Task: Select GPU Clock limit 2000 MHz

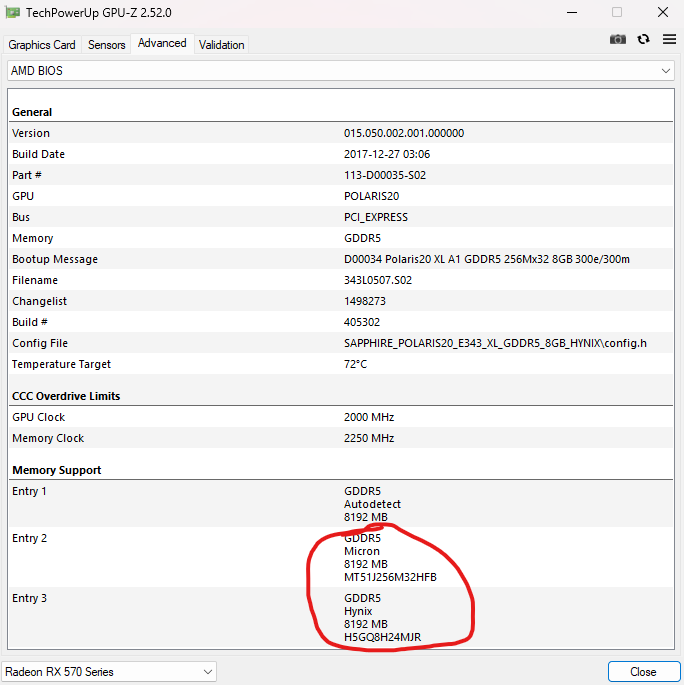Action: [369, 417]
